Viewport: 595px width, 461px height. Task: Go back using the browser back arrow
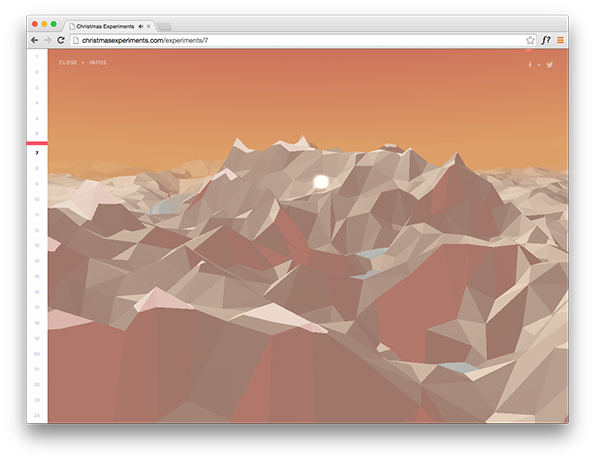[x=35, y=40]
